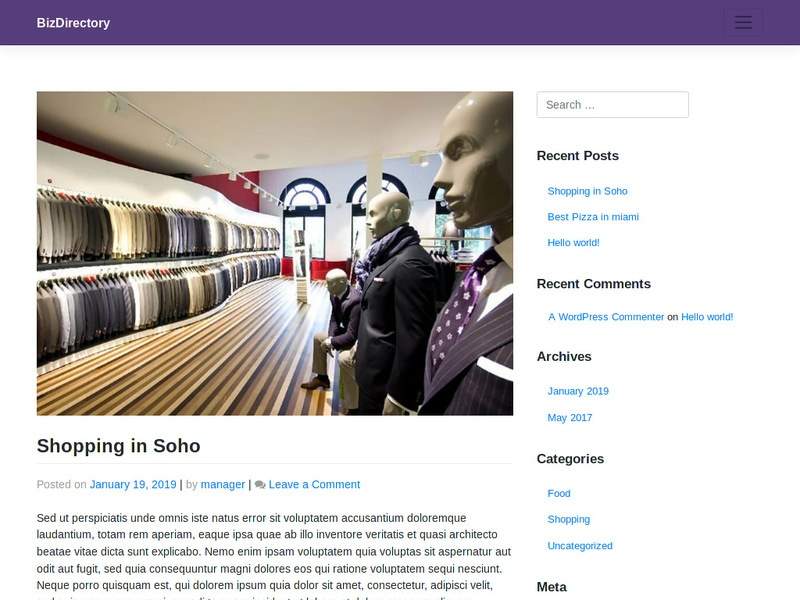Open Best Pizza in miami post
The image size is (800, 600).
pyautogui.click(x=593, y=217)
